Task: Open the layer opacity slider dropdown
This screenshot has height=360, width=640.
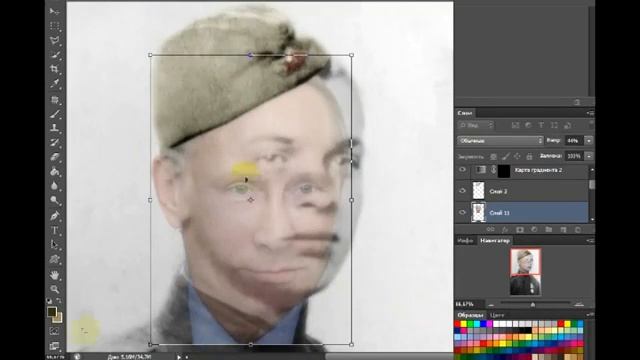Action: pos(589,140)
